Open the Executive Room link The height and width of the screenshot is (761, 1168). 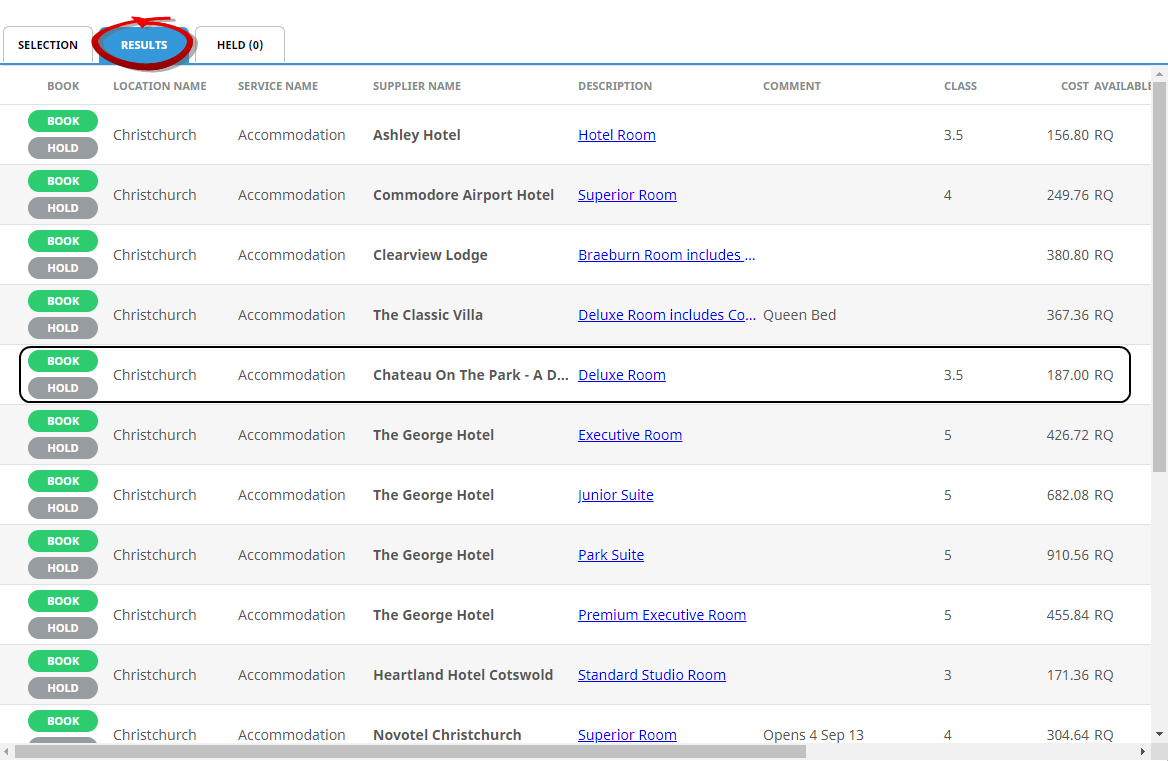coord(630,435)
